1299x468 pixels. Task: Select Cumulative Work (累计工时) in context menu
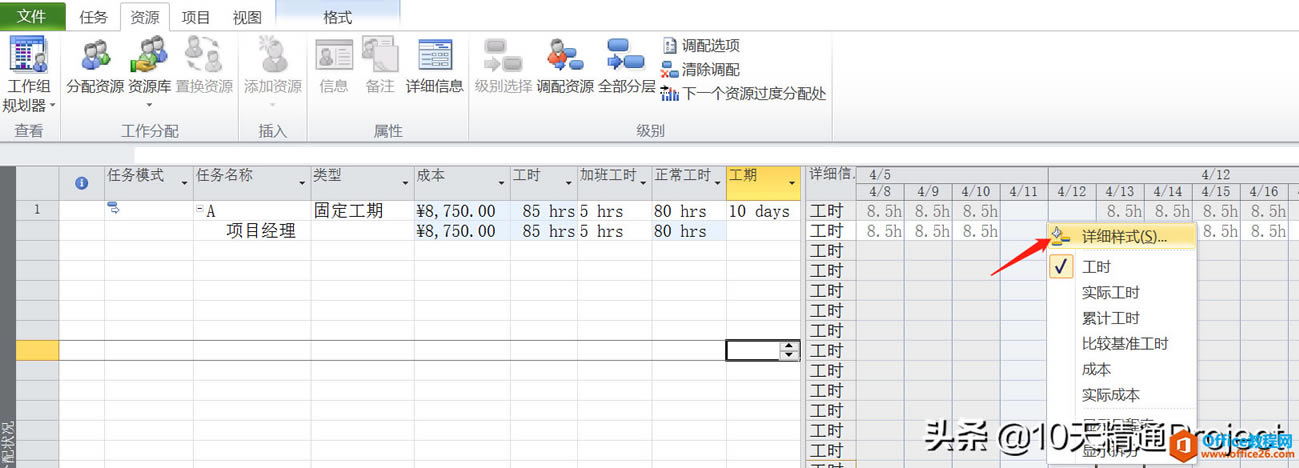click(1120, 318)
